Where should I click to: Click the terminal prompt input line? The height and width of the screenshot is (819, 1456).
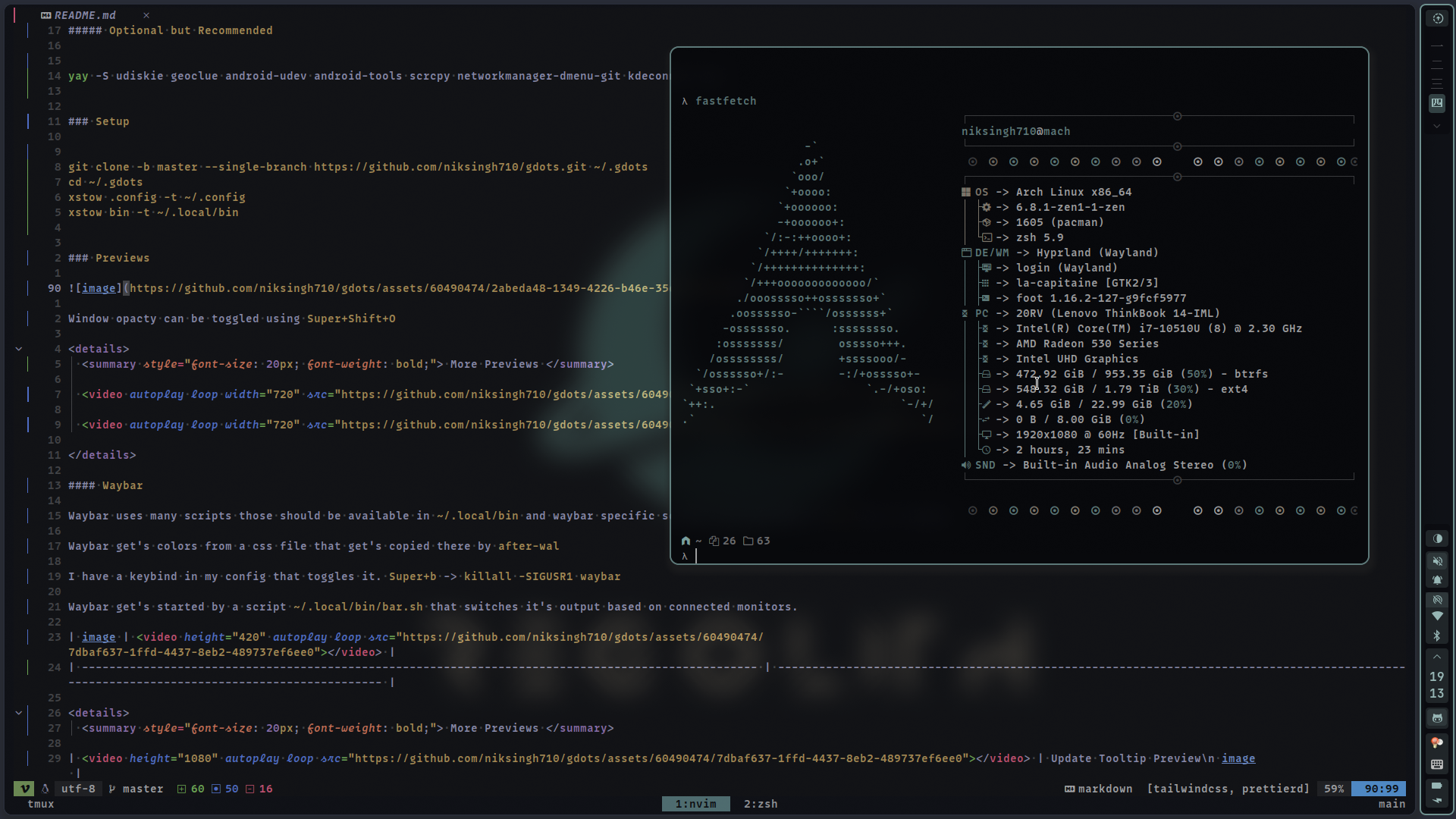tap(1019, 556)
